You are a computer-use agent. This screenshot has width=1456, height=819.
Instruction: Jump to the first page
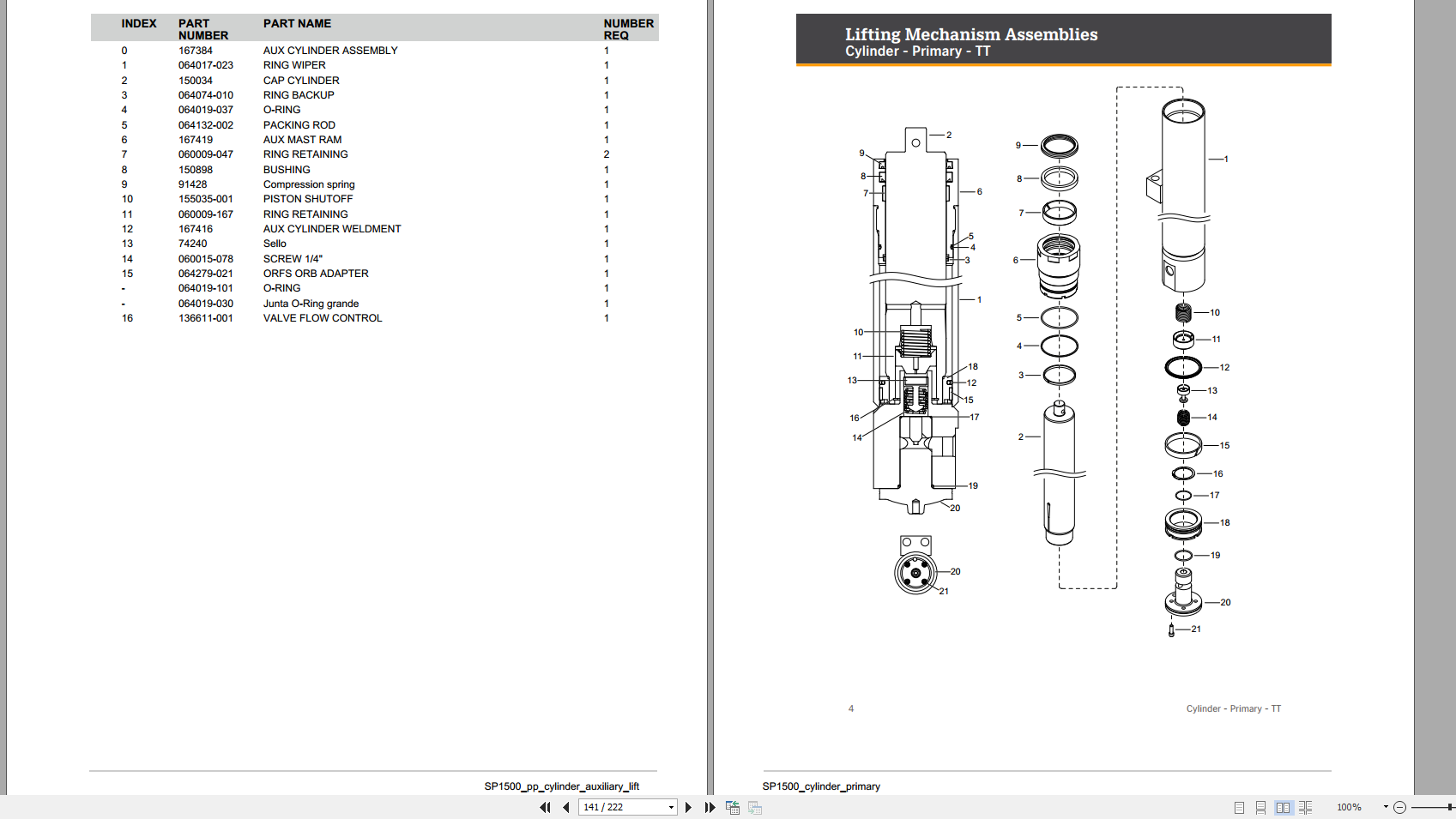coord(545,807)
